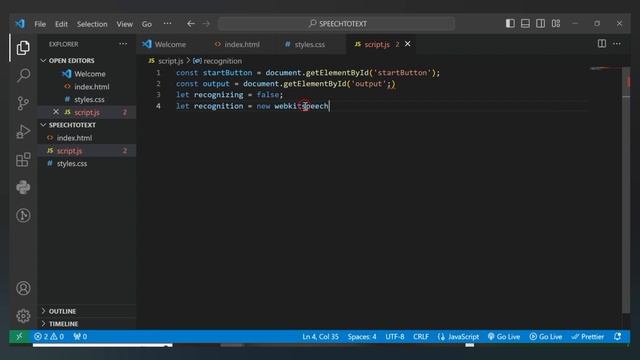Click the SPEECHTOTEXT command center search box

point(336,24)
